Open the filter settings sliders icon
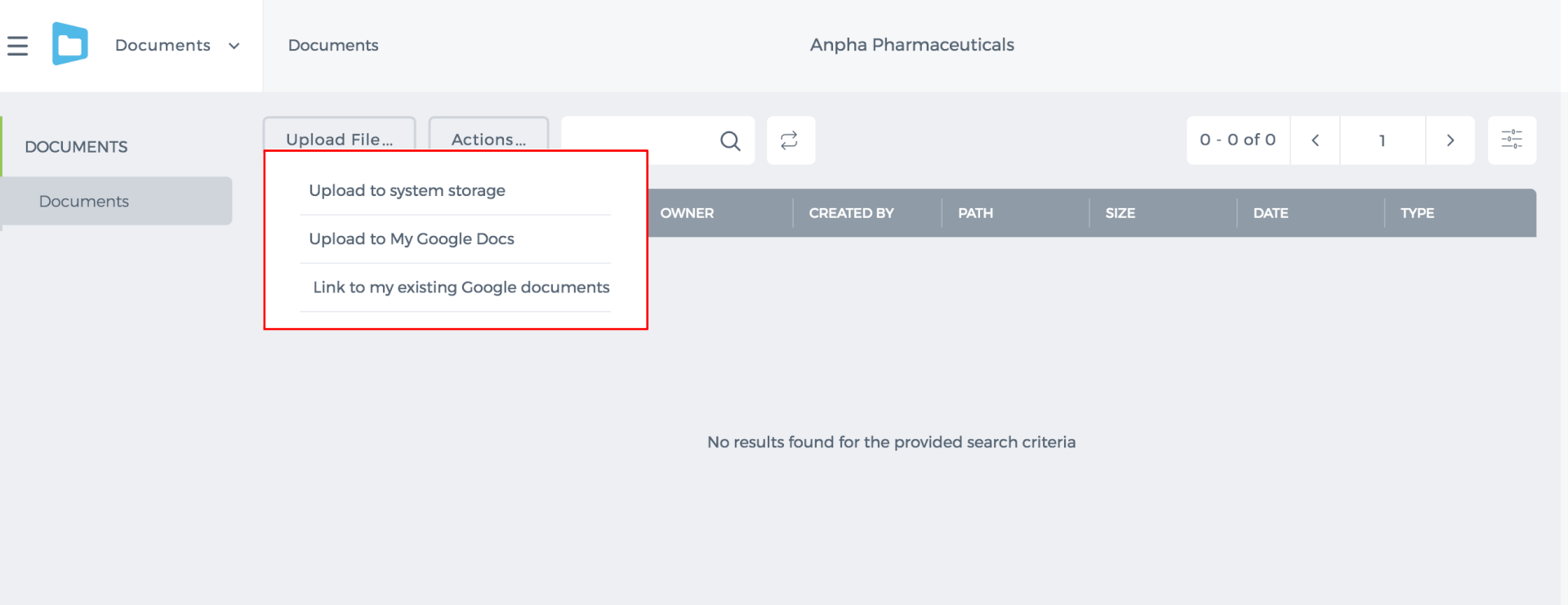This screenshot has width=1568, height=605. point(1512,140)
